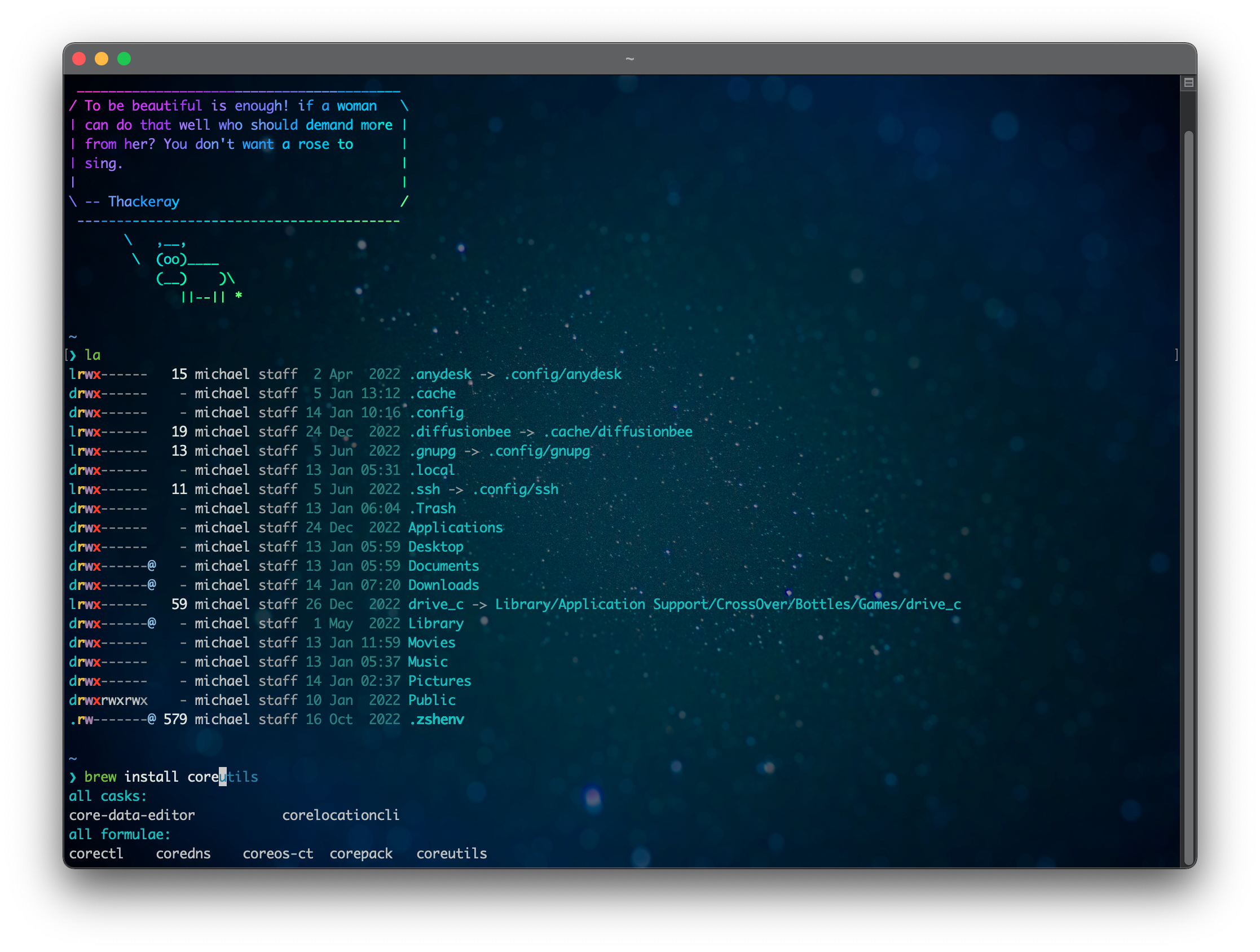1260x952 pixels.
Task: Select the "corepack" completion
Action: [361, 854]
